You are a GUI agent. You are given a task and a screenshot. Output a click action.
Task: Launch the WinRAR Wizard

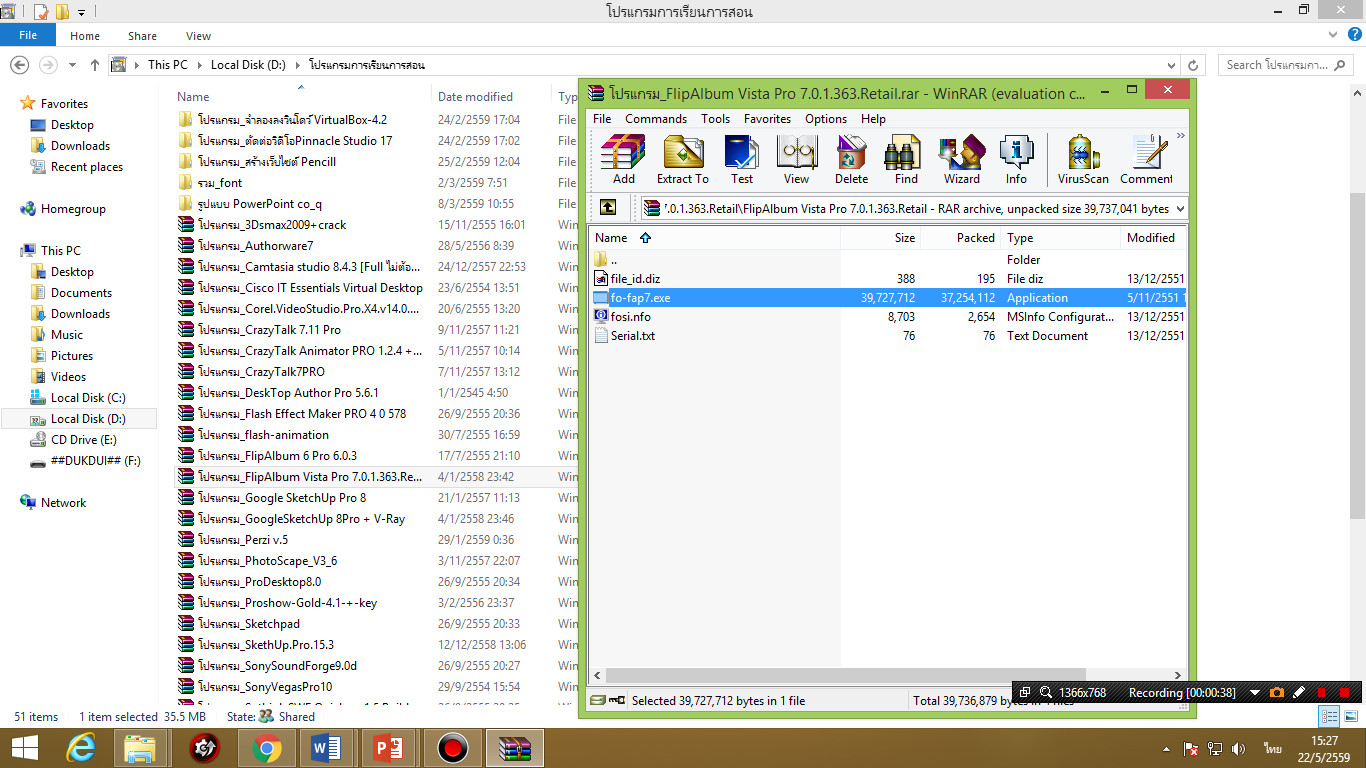click(962, 160)
